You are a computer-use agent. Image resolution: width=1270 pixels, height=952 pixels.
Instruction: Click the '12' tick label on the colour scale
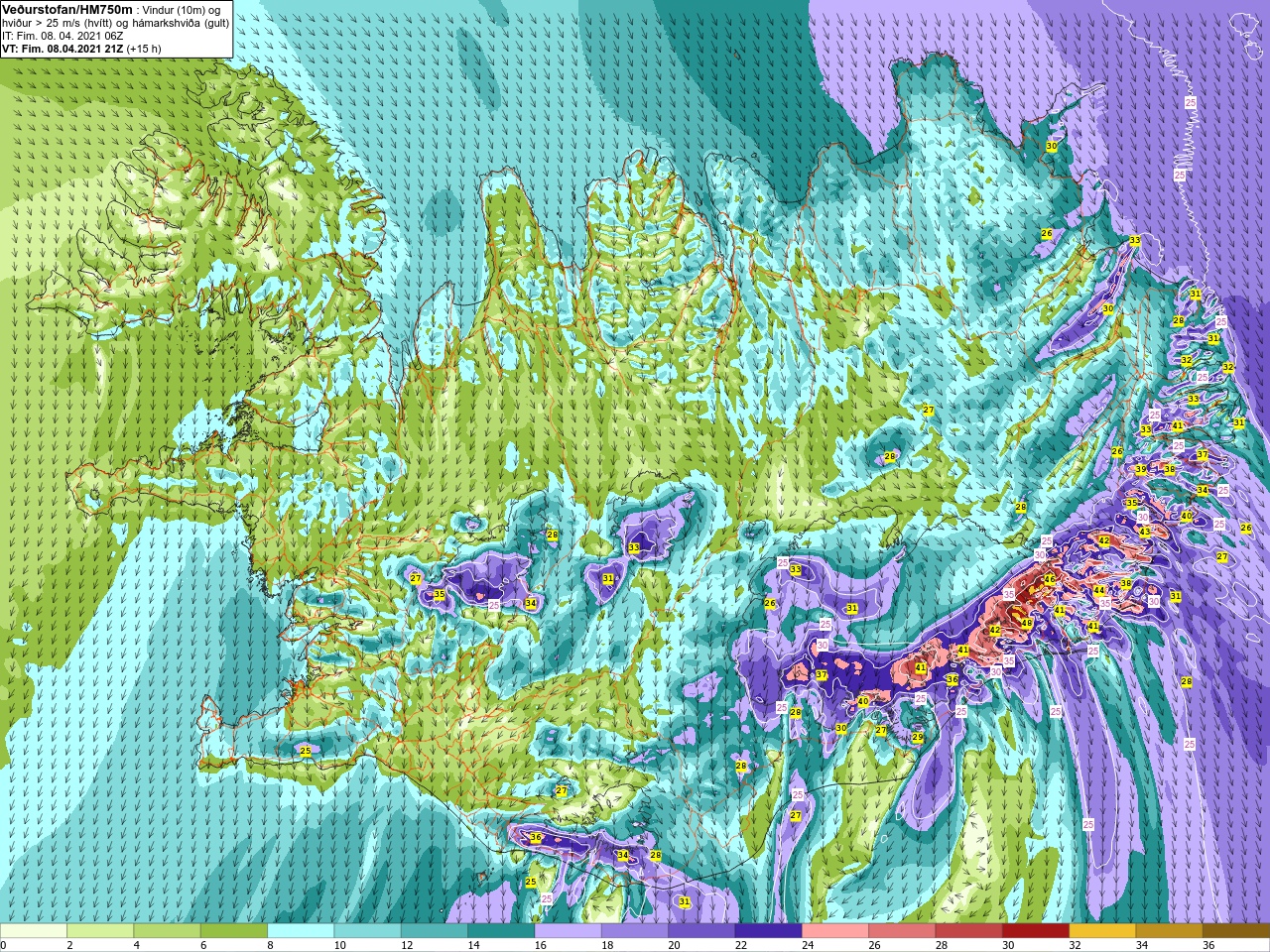(406, 945)
